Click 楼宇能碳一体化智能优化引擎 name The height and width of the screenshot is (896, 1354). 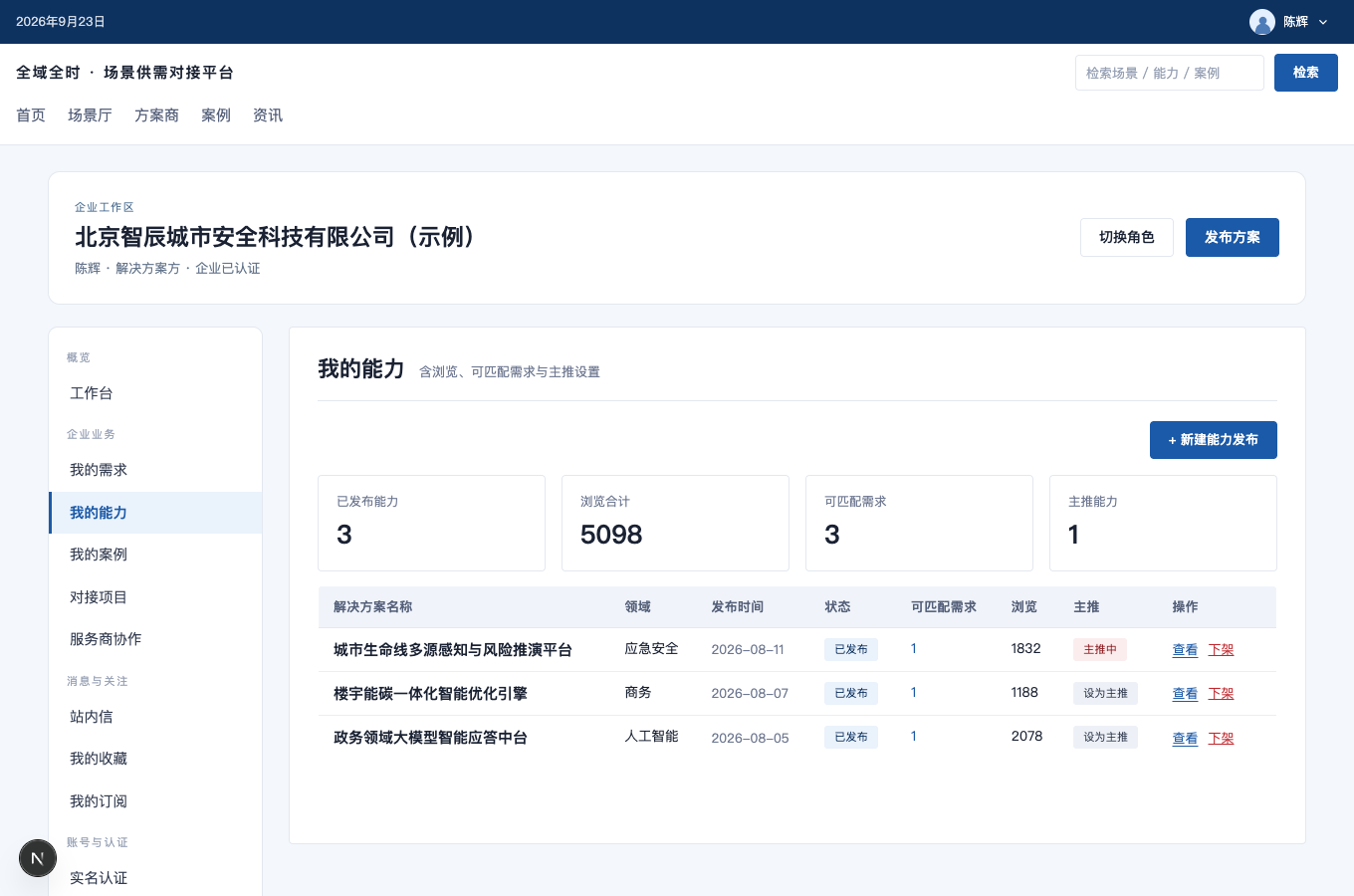430,694
